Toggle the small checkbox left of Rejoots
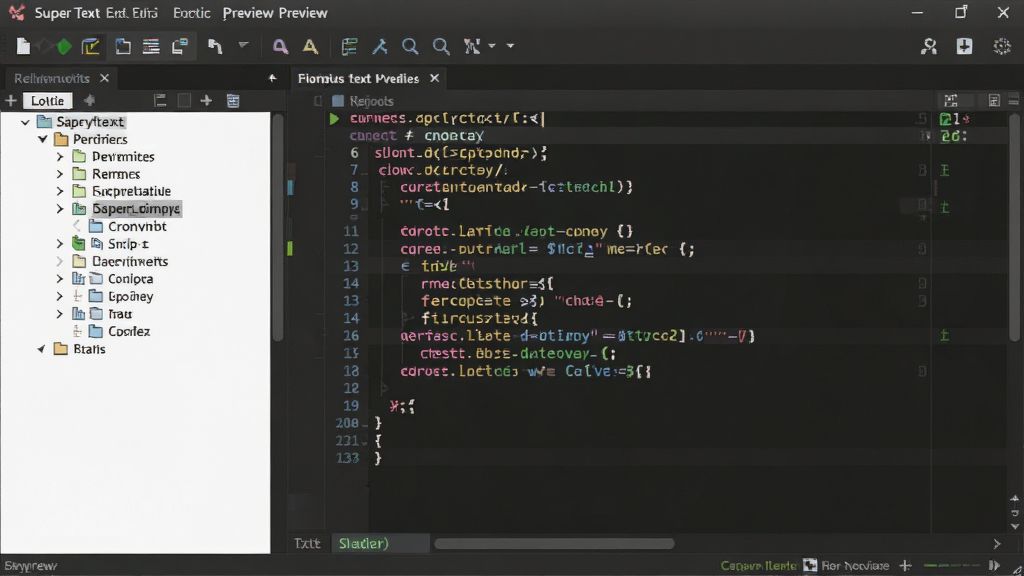This screenshot has width=1024, height=576. [x=318, y=101]
